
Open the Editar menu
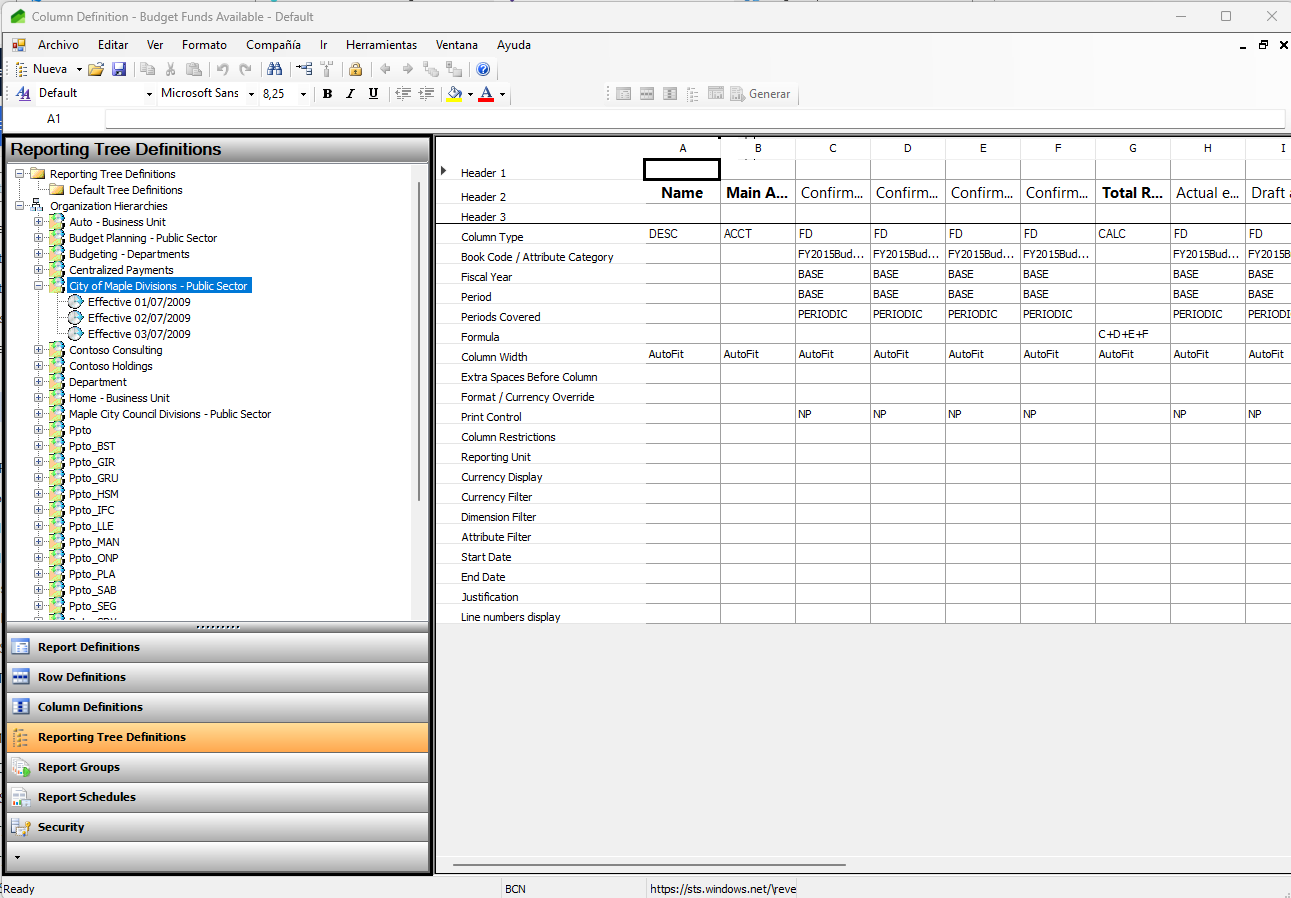pyautogui.click(x=113, y=45)
